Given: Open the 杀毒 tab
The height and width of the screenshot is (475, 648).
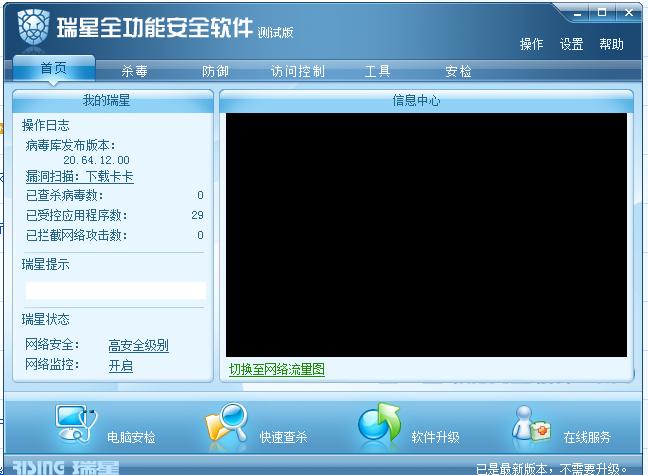Looking at the screenshot, I should [x=134, y=72].
